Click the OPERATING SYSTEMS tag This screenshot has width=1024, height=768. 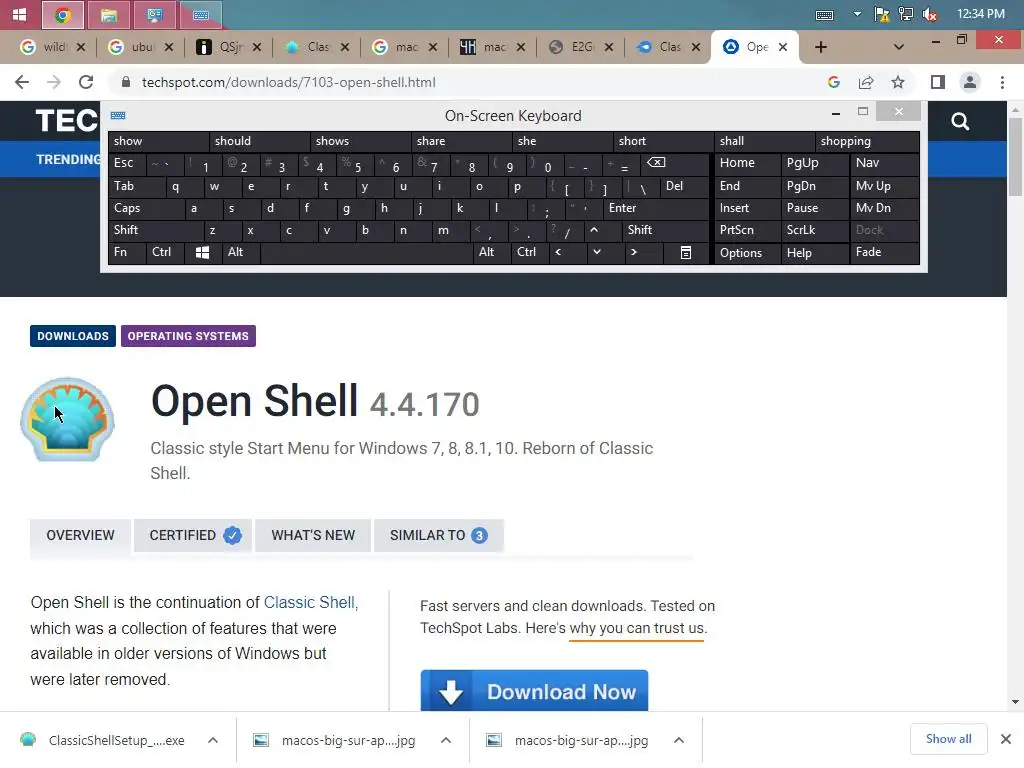click(188, 336)
